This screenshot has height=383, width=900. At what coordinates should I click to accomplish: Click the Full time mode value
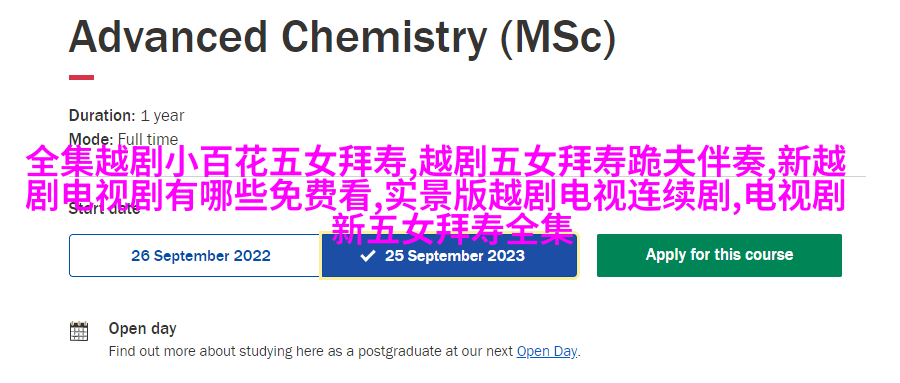click(148, 138)
